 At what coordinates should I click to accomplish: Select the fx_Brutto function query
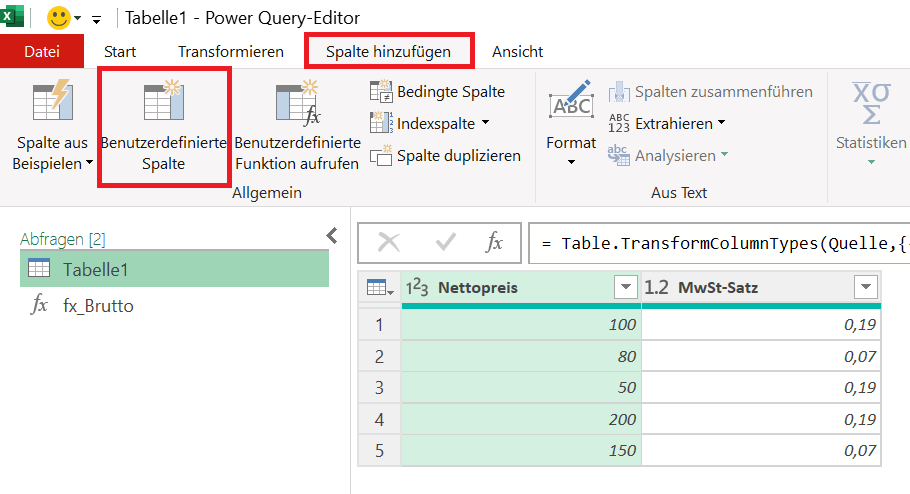(x=174, y=305)
